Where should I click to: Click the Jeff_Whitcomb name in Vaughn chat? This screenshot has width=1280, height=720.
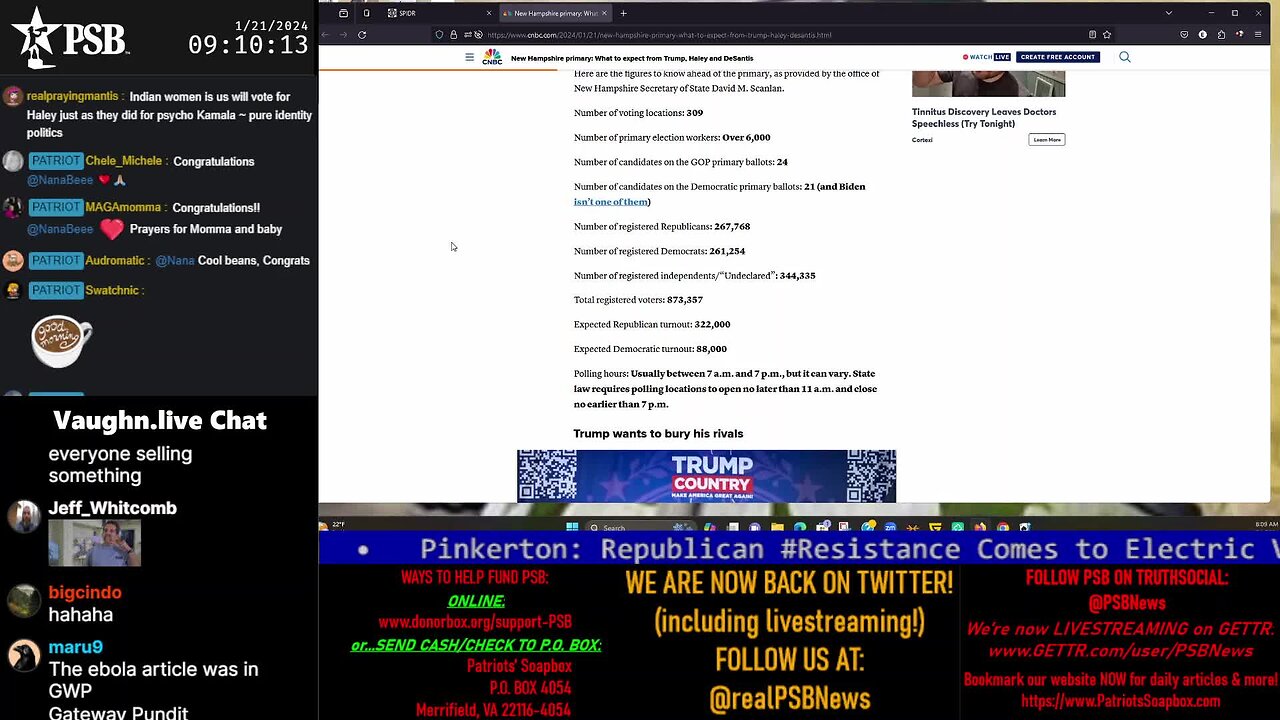click(112, 508)
